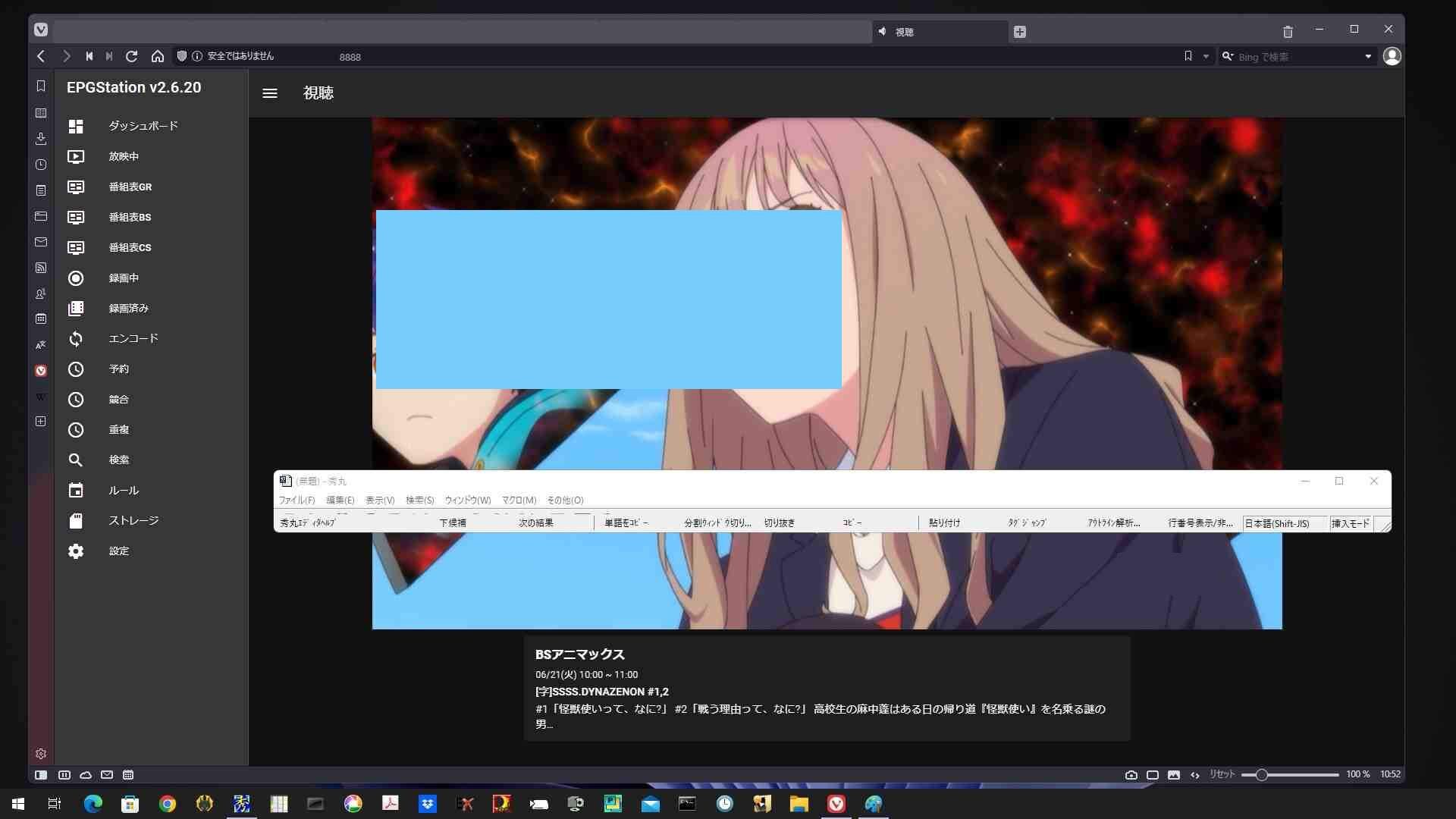Toggle 挿入モード insert mode in Hidemaru status bar
The image size is (1456, 819).
point(1350,523)
